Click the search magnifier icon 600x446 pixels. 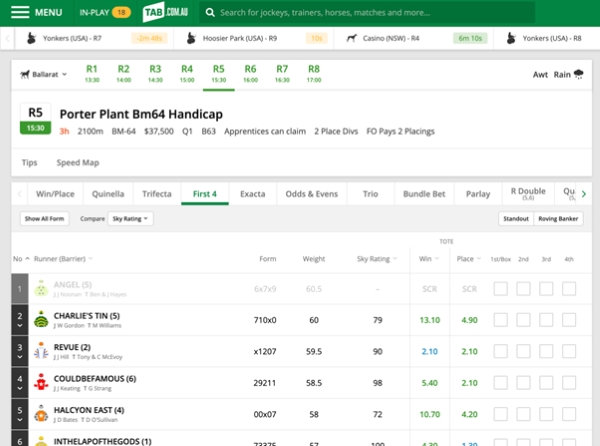pos(210,13)
